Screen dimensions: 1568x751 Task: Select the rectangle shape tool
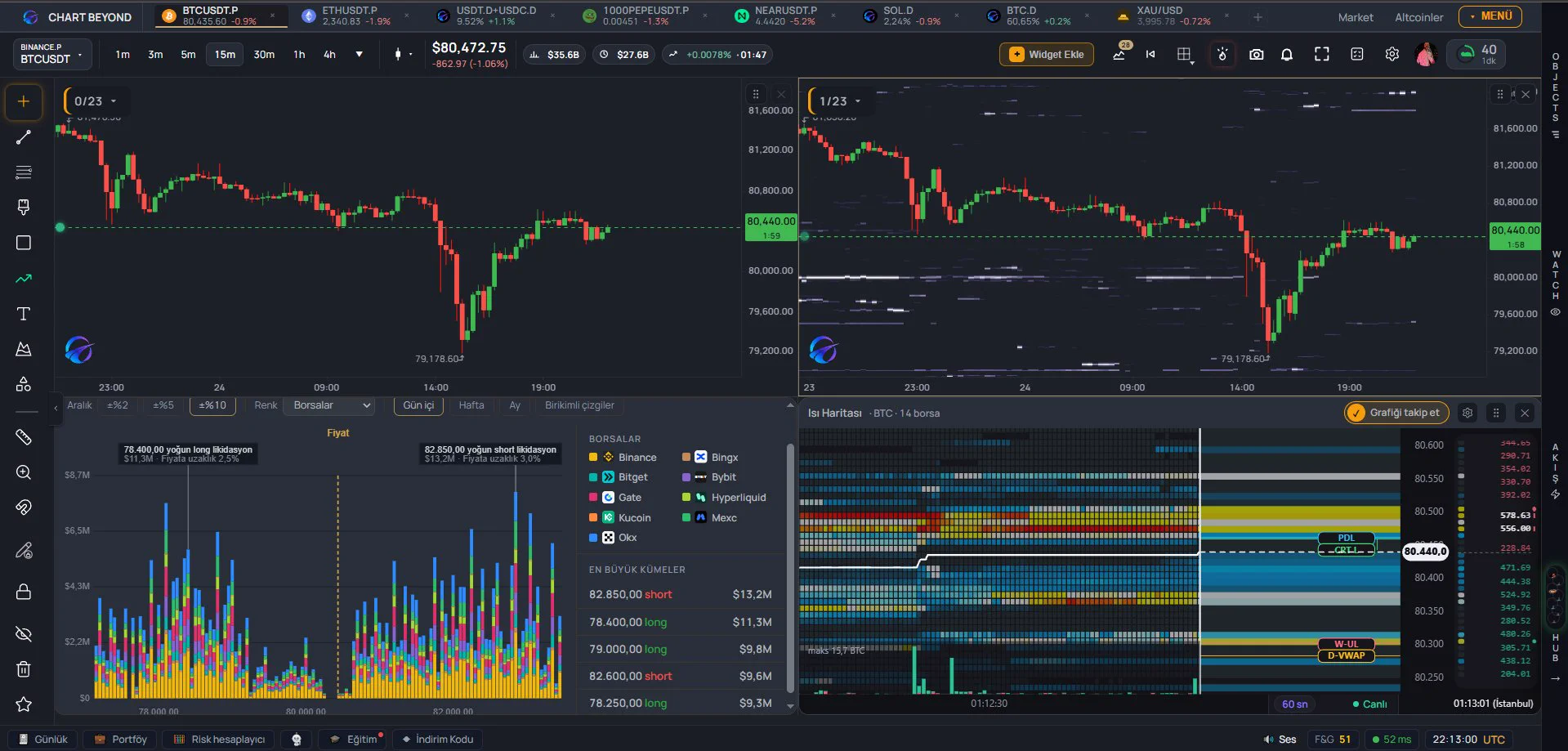click(24, 243)
